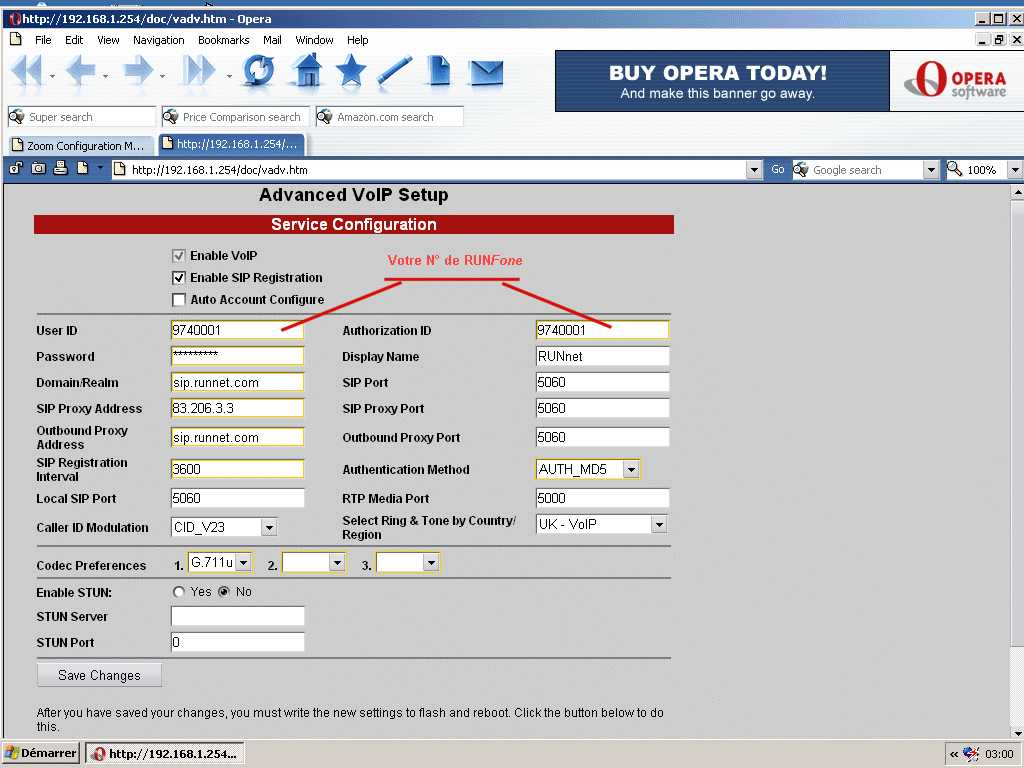Go back with the Back arrow icon
Viewport: 1024px width, 768px height.
80,71
